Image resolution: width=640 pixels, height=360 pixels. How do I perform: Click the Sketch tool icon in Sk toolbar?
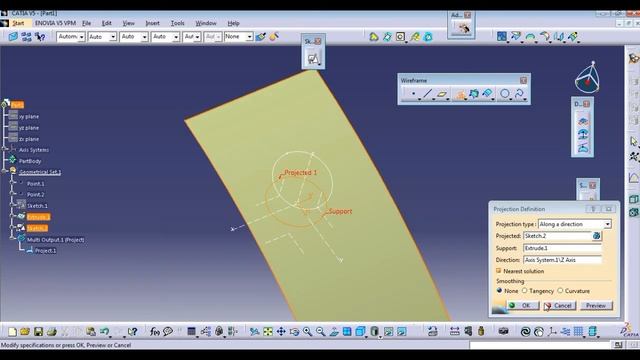[x=313, y=58]
